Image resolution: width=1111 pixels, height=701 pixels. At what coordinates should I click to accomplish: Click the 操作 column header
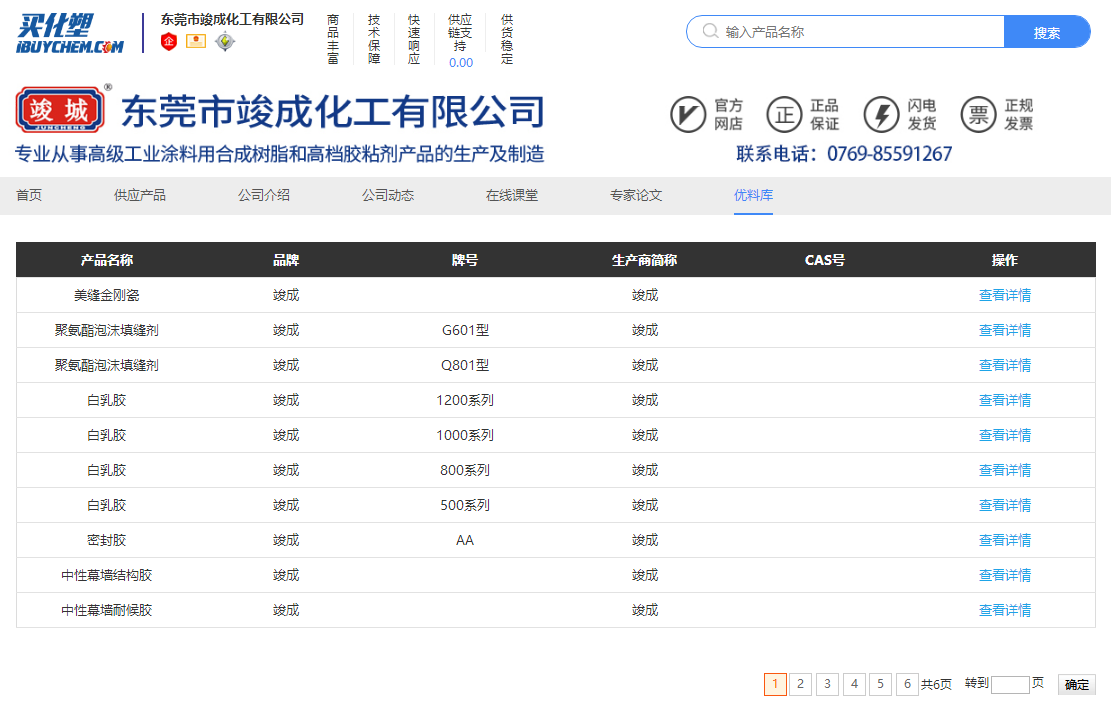1005,260
